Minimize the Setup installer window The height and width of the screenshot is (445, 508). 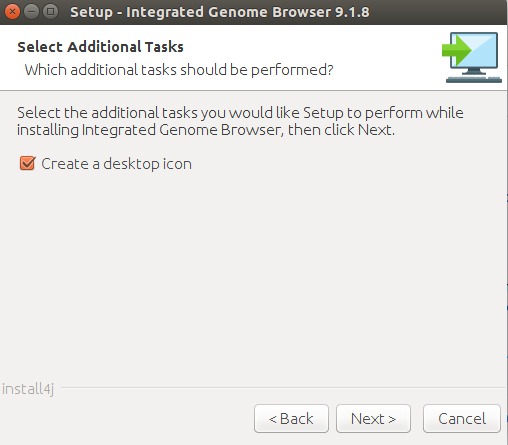pyautogui.click(x=31, y=12)
